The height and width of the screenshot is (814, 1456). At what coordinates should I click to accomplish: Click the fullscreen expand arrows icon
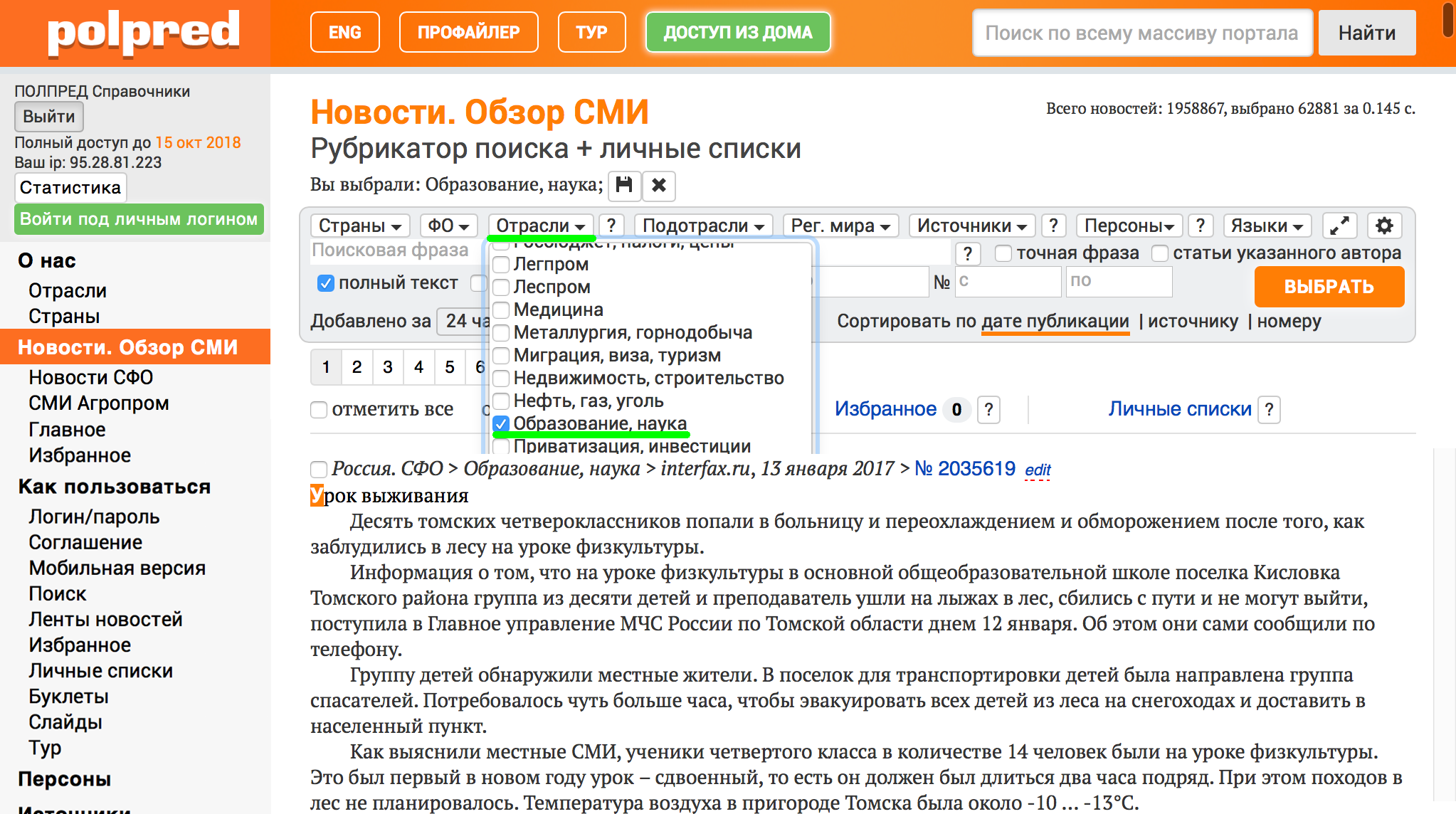coord(1339,226)
